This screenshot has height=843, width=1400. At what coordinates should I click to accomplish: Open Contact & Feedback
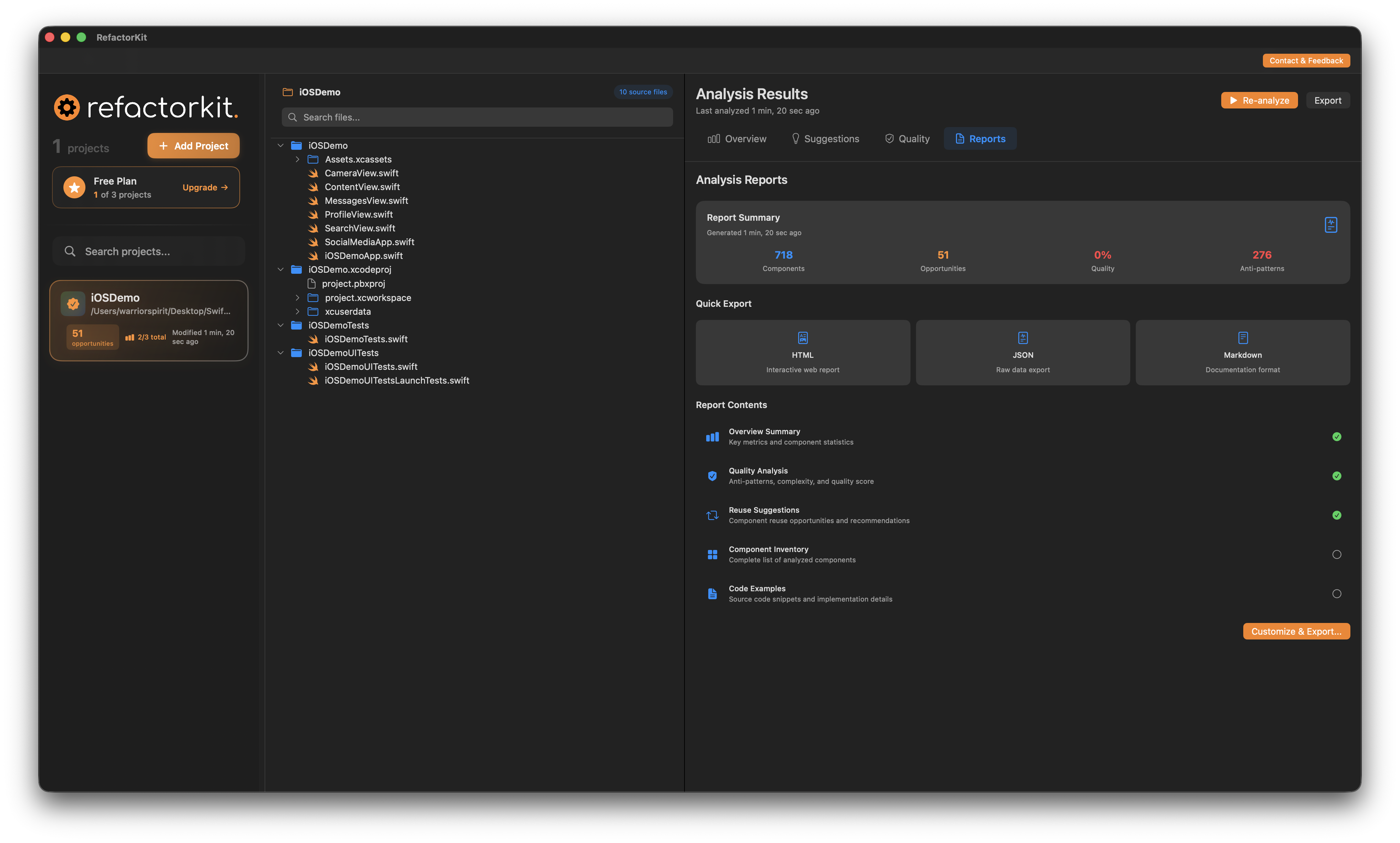coord(1306,61)
